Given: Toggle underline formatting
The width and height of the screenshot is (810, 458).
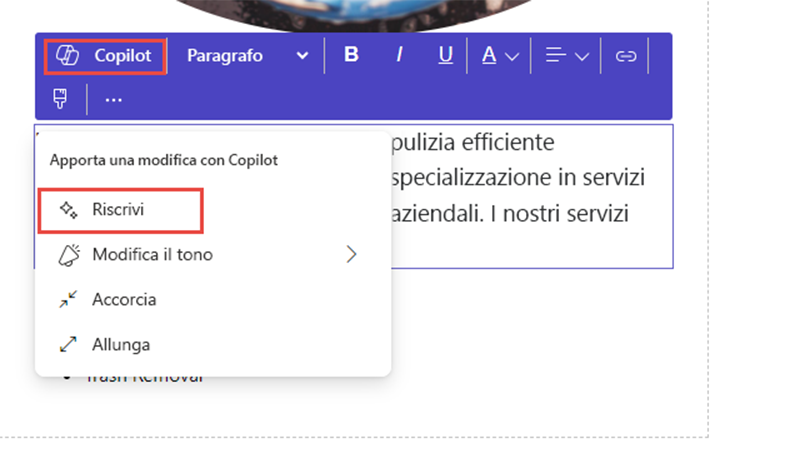Looking at the screenshot, I should point(445,55).
